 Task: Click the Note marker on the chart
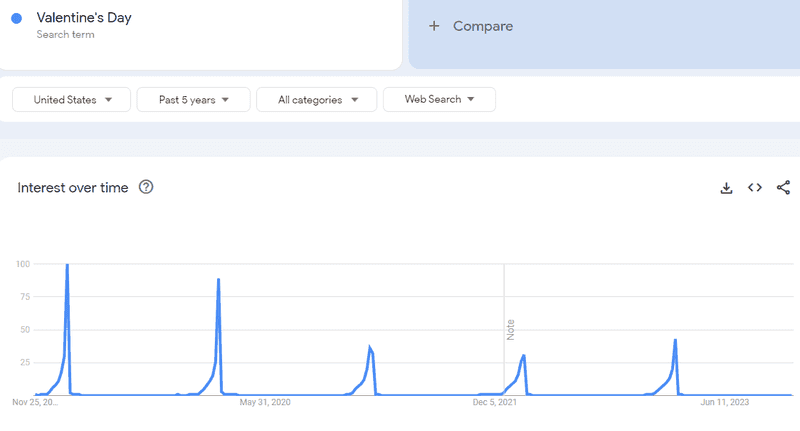click(510, 329)
